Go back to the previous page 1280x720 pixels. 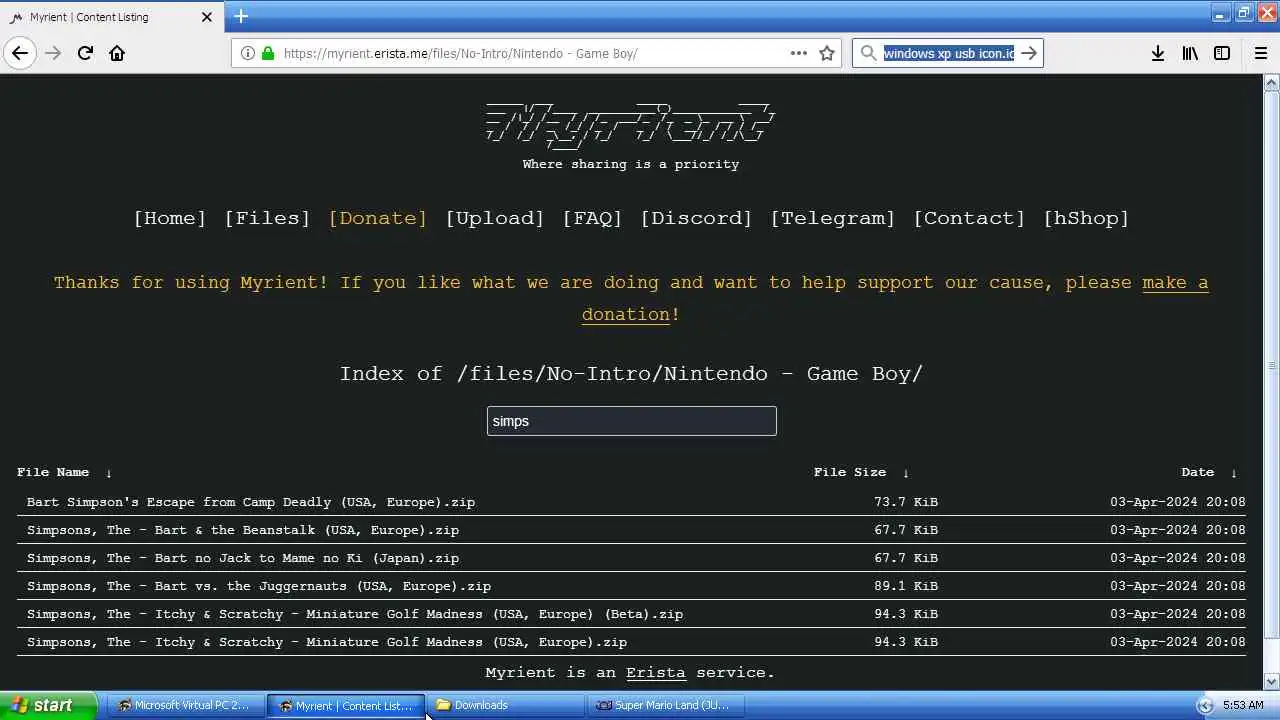click(20, 53)
